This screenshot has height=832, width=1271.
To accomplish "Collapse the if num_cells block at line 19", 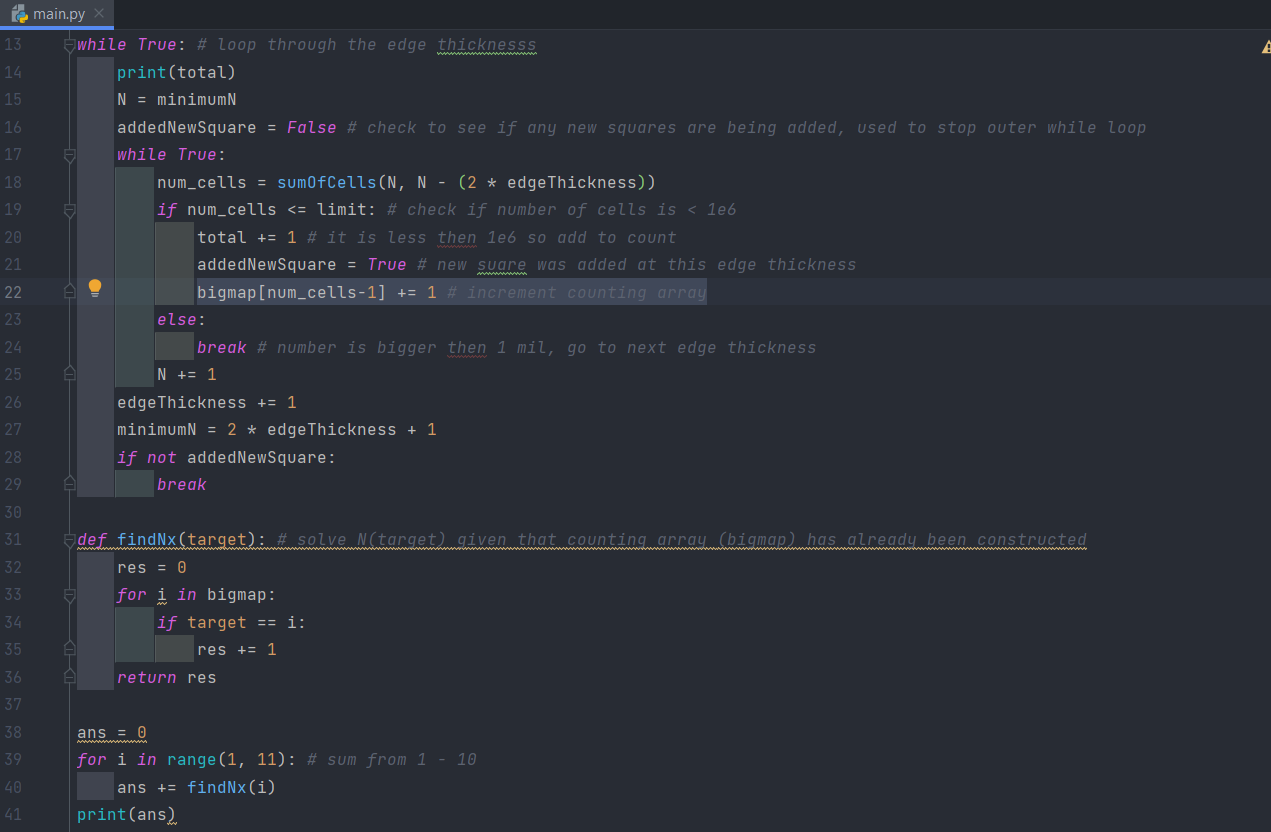I will click(x=69, y=210).
